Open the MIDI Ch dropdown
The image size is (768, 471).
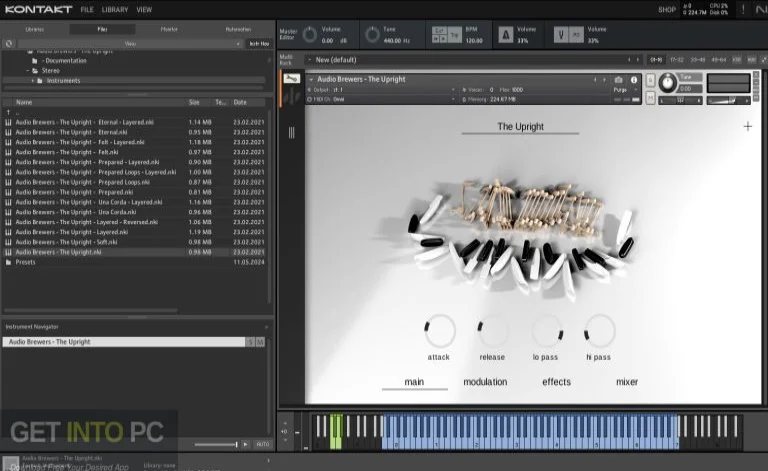pos(382,99)
